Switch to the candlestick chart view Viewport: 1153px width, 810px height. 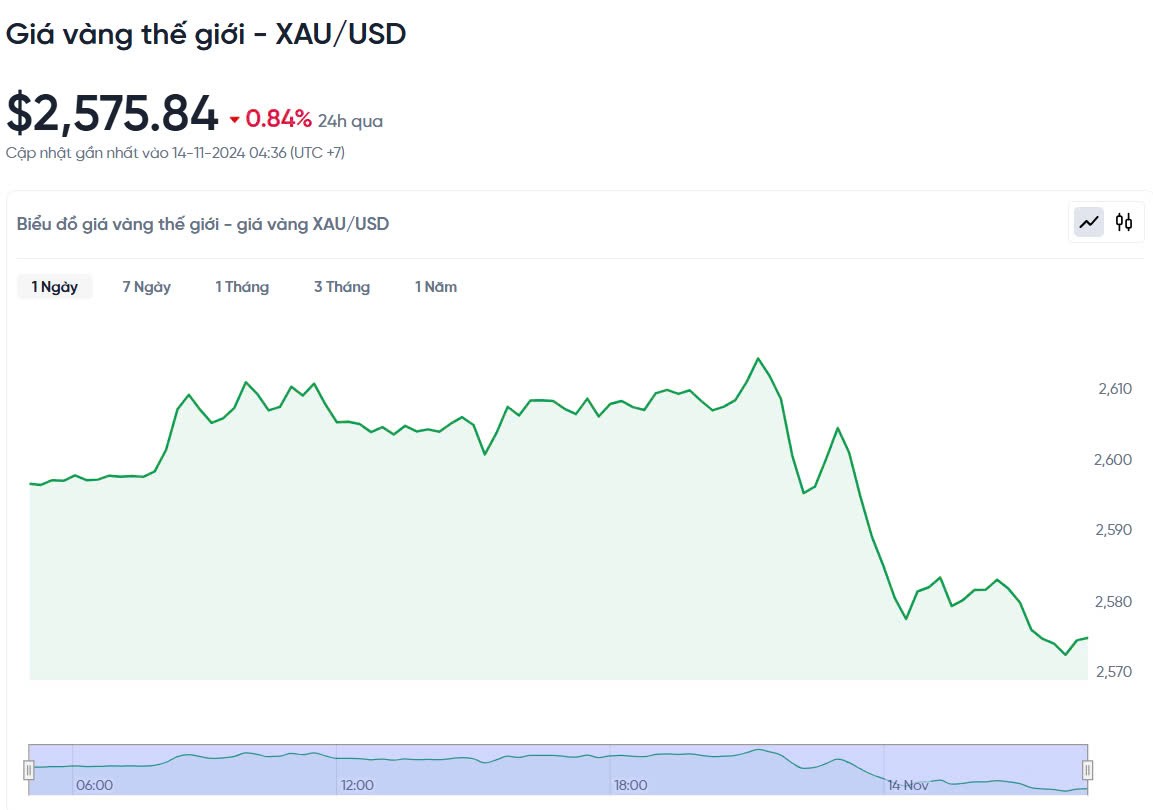(x=1124, y=222)
